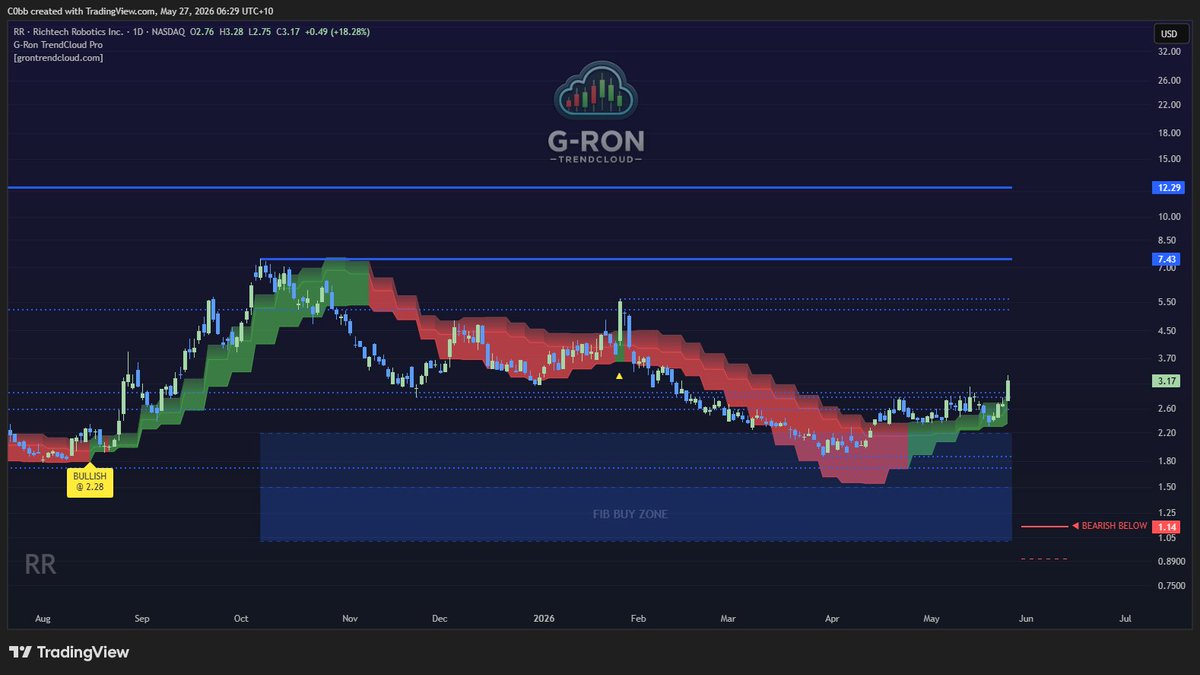Click the 15.00 price axis label
Screen dimensions: 1200x675
pos(1169,158)
